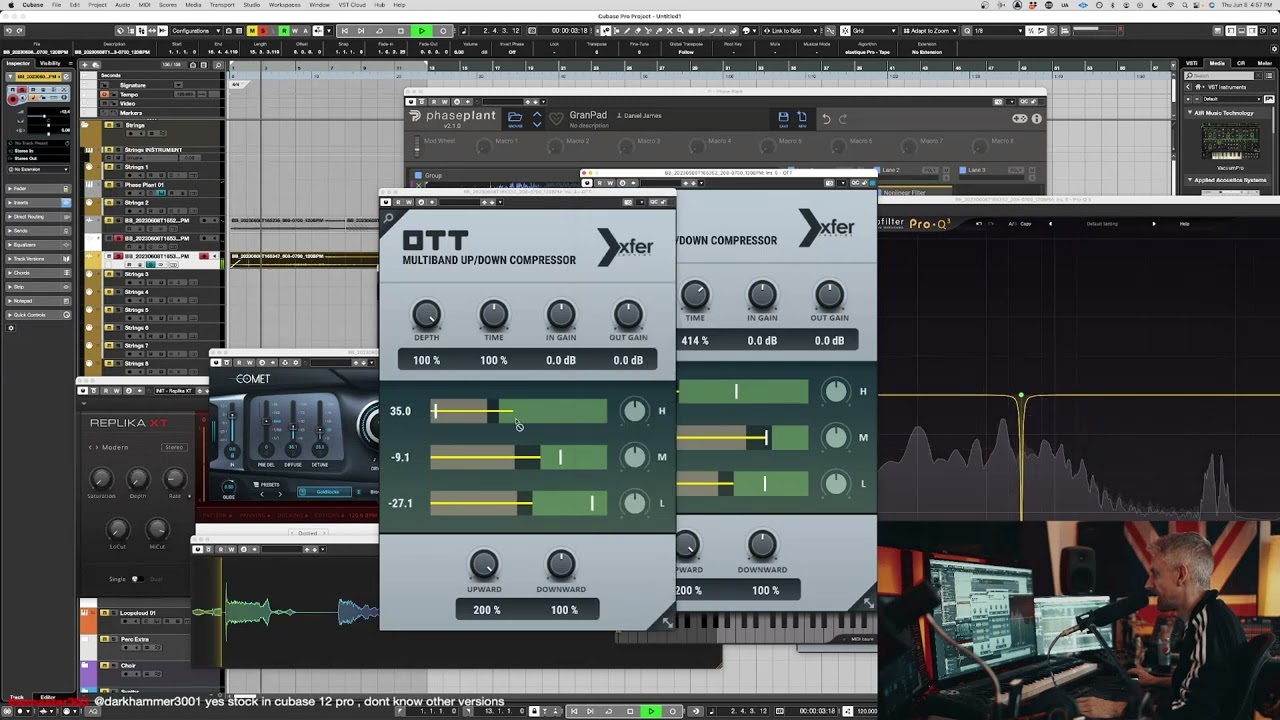This screenshot has height=720, width=1280.
Task: Turn the OTT Depth knob
Action: coord(426,314)
